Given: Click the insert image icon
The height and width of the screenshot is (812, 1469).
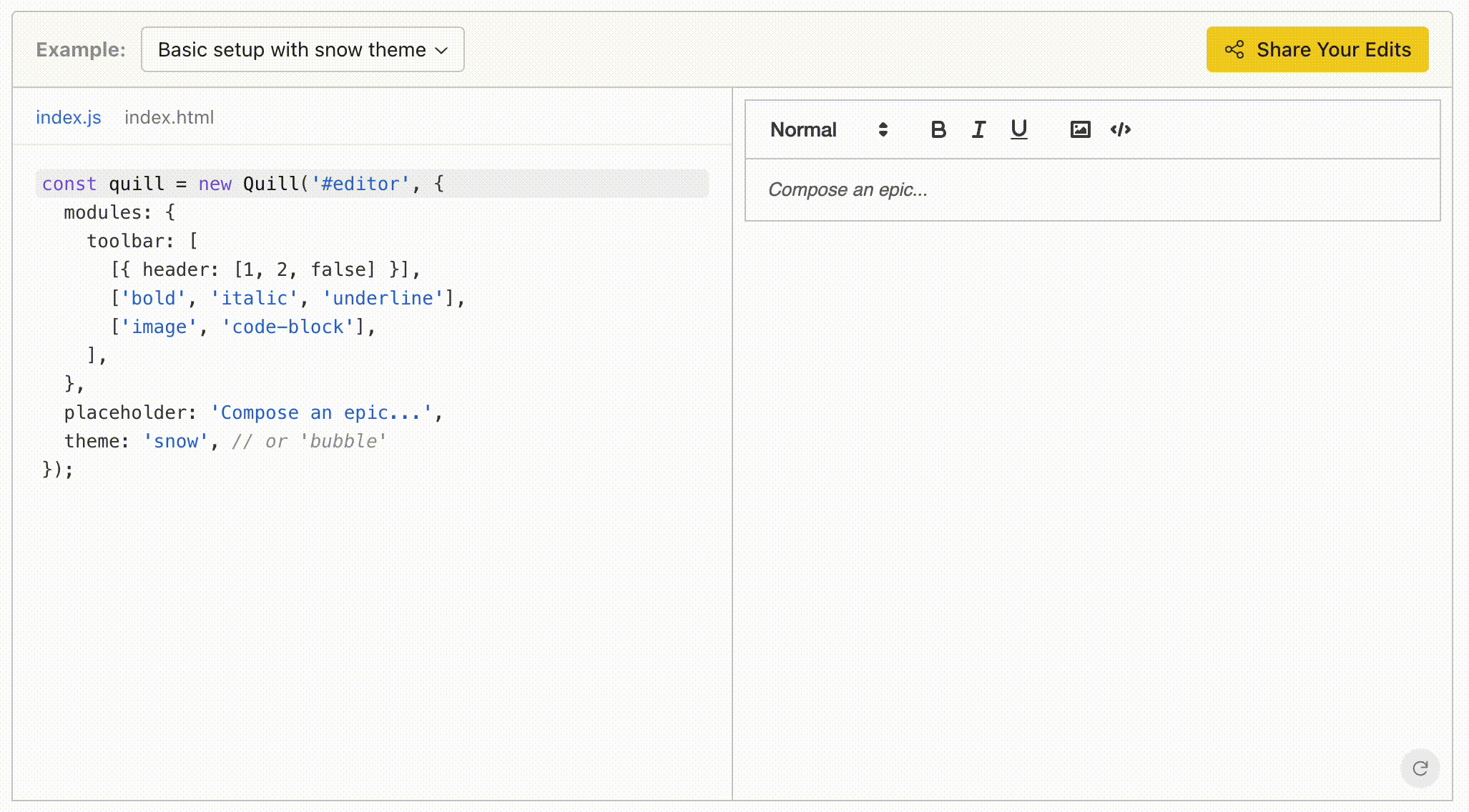Looking at the screenshot, I should (x=1080, y=129).
